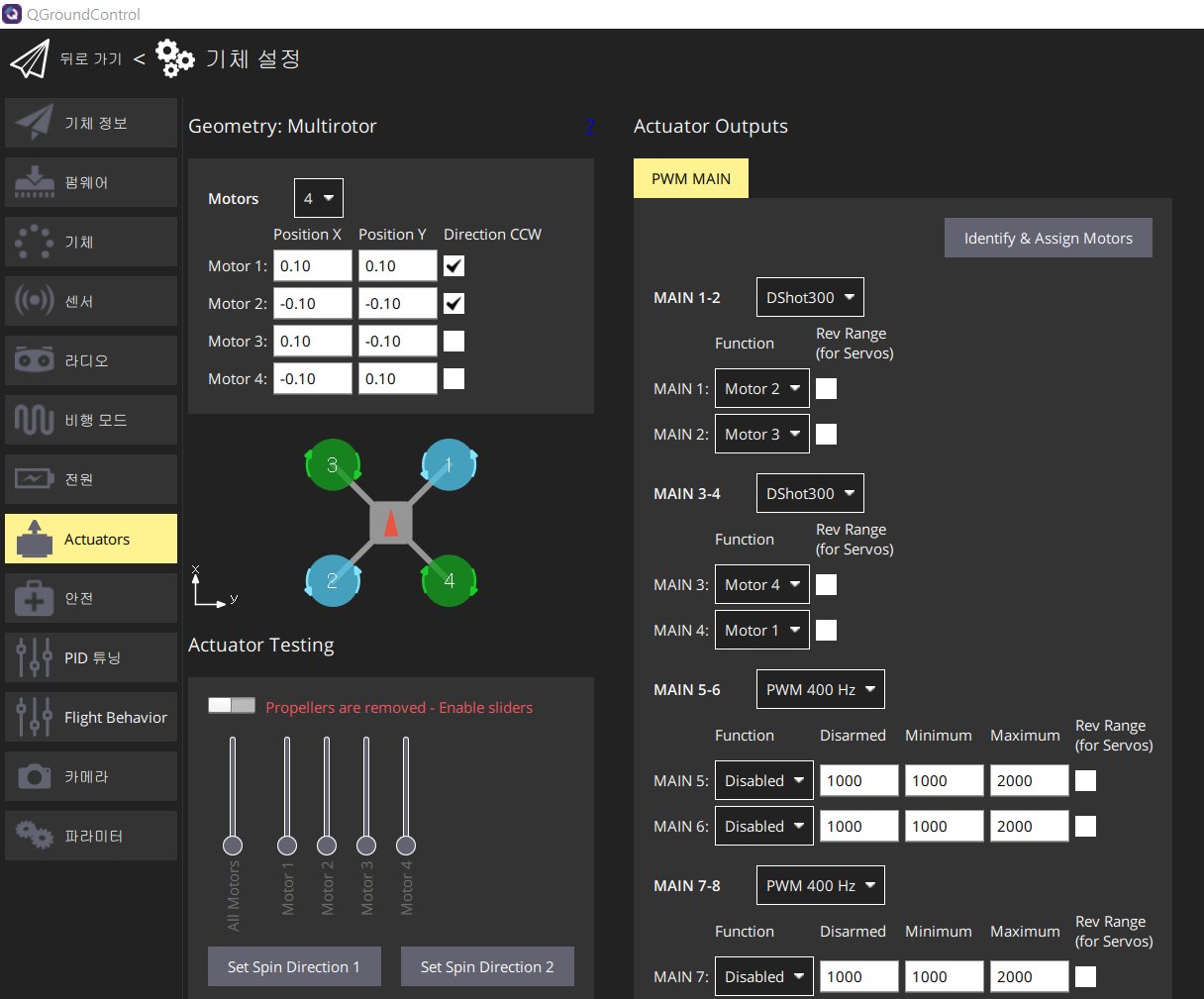This screenshot has width=1204, height=999.
Task: Click Identify & Assign Motors button
Action: pos(1048,238)
